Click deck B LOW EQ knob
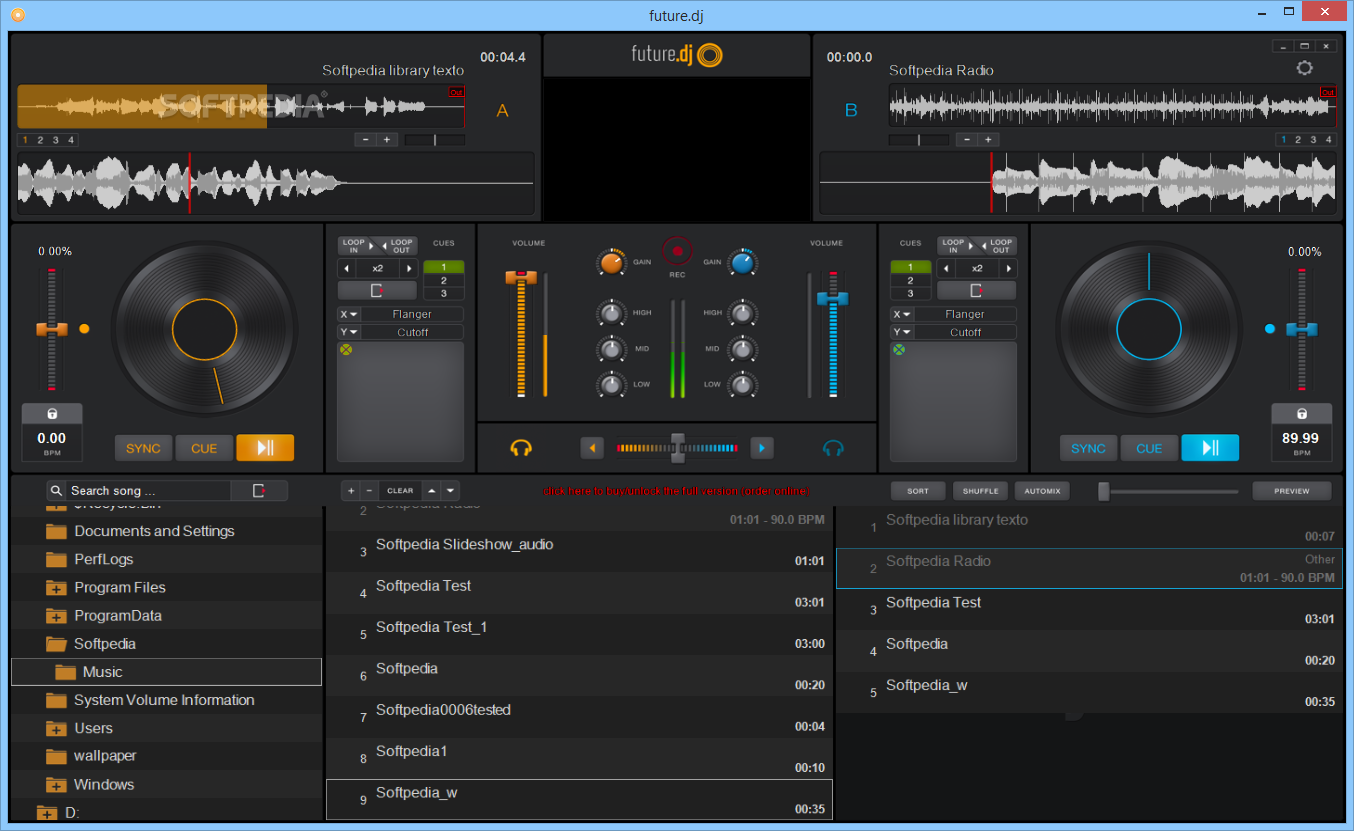Screen dimensions: 1354x831 [x=742, y=384]
